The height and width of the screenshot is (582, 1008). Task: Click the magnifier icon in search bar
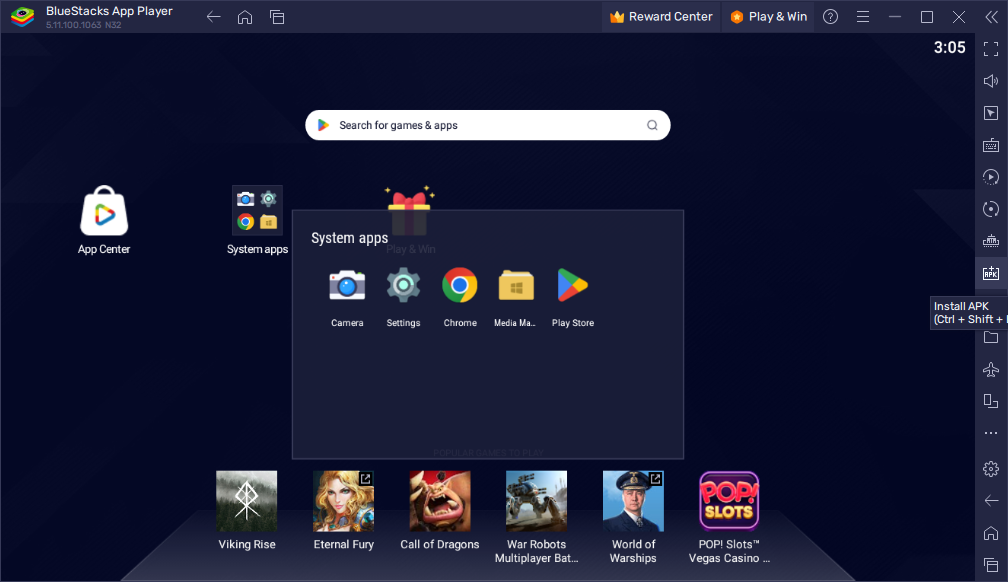coord(652,125)
